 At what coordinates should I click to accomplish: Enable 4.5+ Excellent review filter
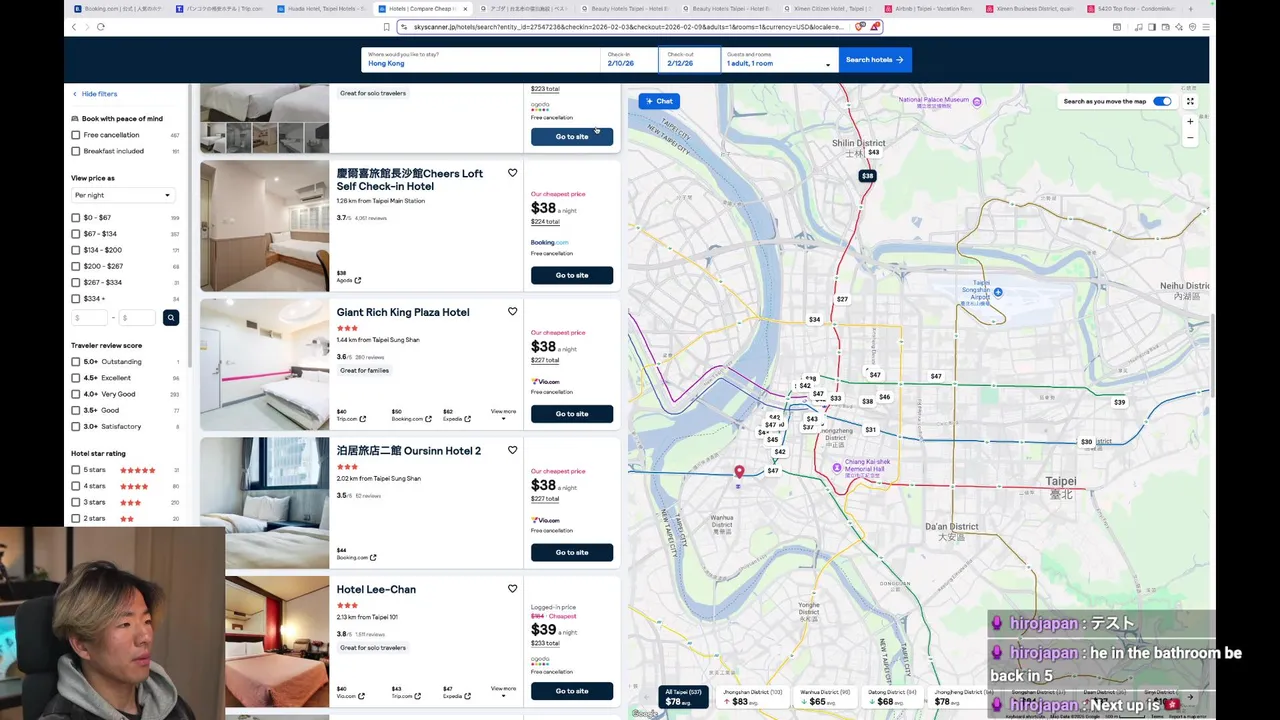pos(76,378)
